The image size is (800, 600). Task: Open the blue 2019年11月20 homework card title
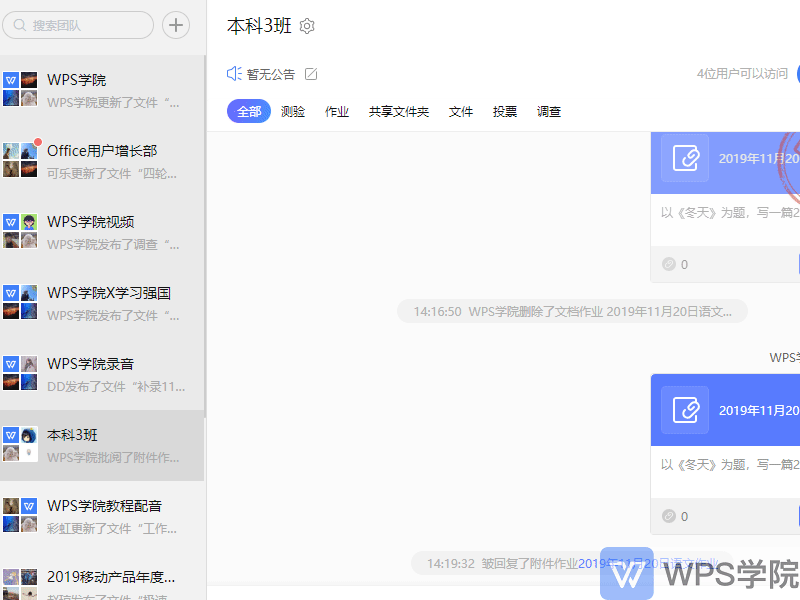click(x=759, y=410)
